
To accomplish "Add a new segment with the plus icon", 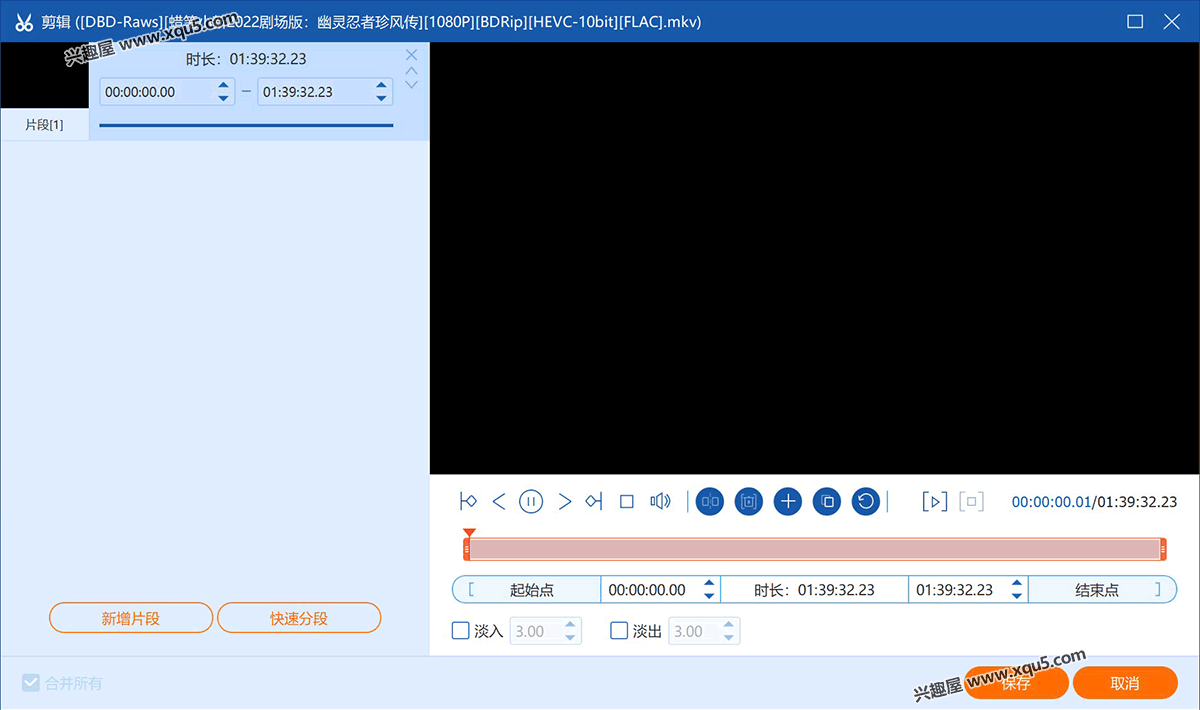I will click(788, 502).
